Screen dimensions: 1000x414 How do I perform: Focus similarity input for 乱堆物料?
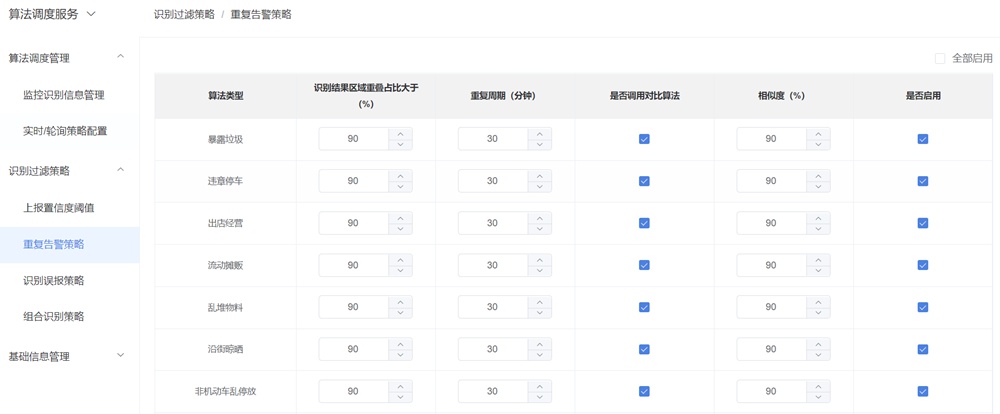point(771,307)
